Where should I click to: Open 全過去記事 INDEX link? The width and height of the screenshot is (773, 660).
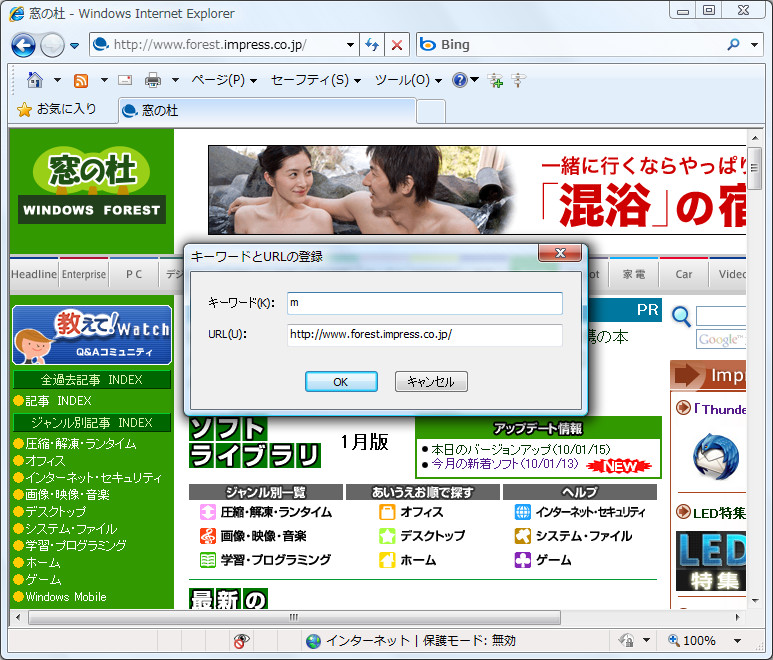tap(92, 380)
